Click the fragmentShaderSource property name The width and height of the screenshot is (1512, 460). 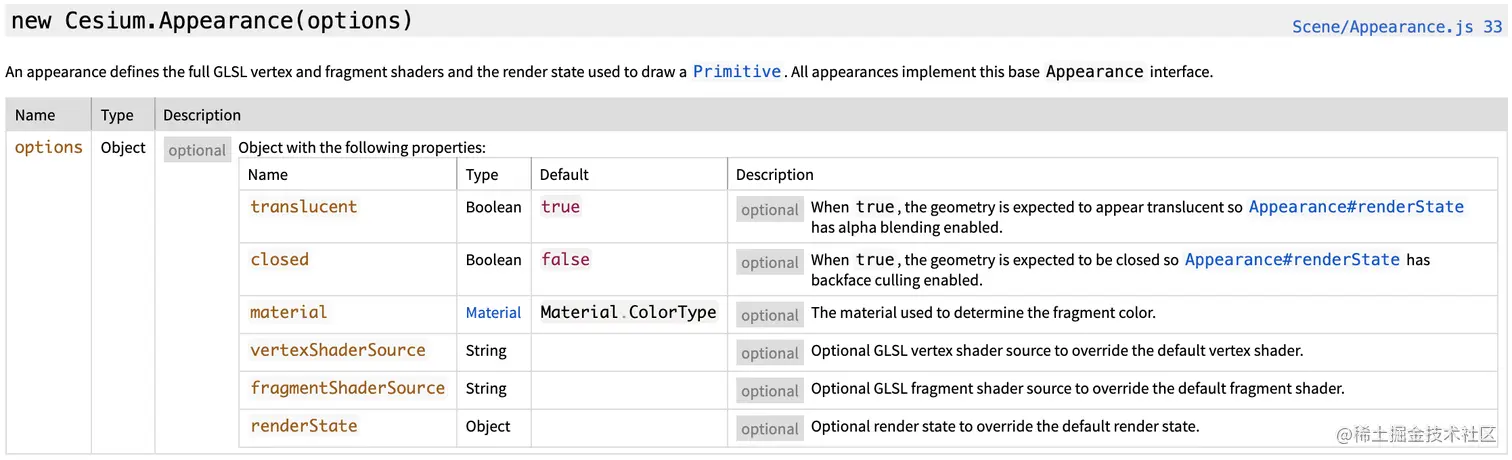pyautogui.click(x=347, y=389)
